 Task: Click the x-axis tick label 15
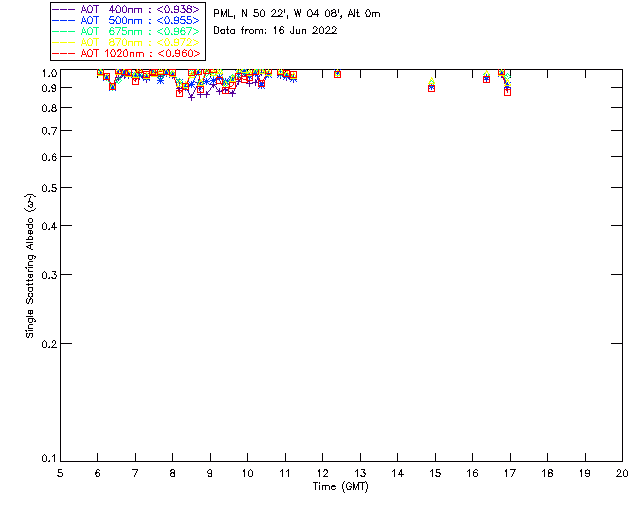click(435, 473)
